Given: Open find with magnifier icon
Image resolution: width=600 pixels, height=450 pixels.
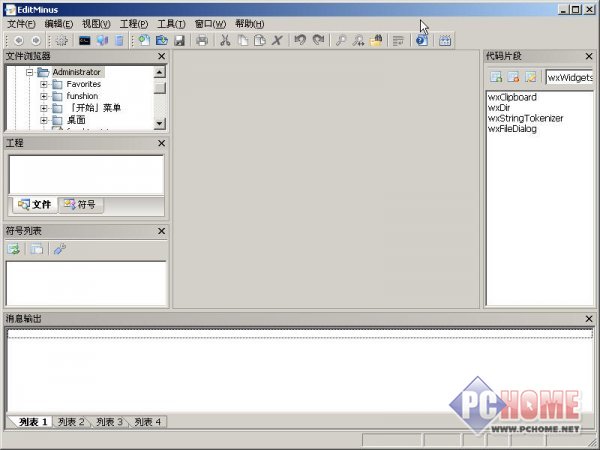Looking at the screenshot, I should click(341, 40).
